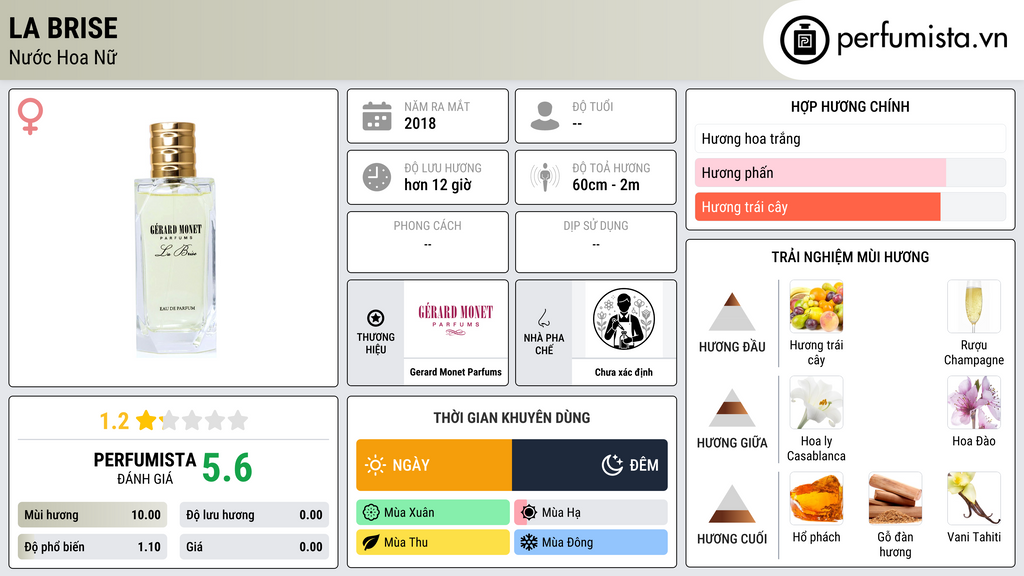This screenshot has width=1024, height=576.
Task: Click the 1.2 user rating number
Action: (x=114, y=421)
